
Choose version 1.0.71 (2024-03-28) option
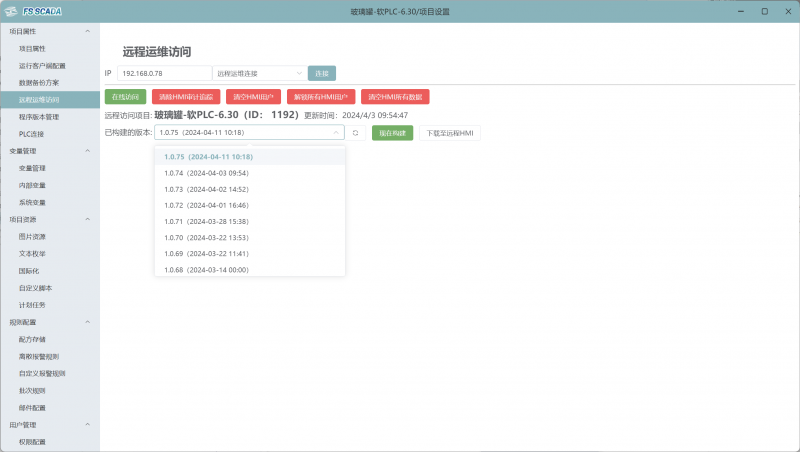(x=206, y=221)
